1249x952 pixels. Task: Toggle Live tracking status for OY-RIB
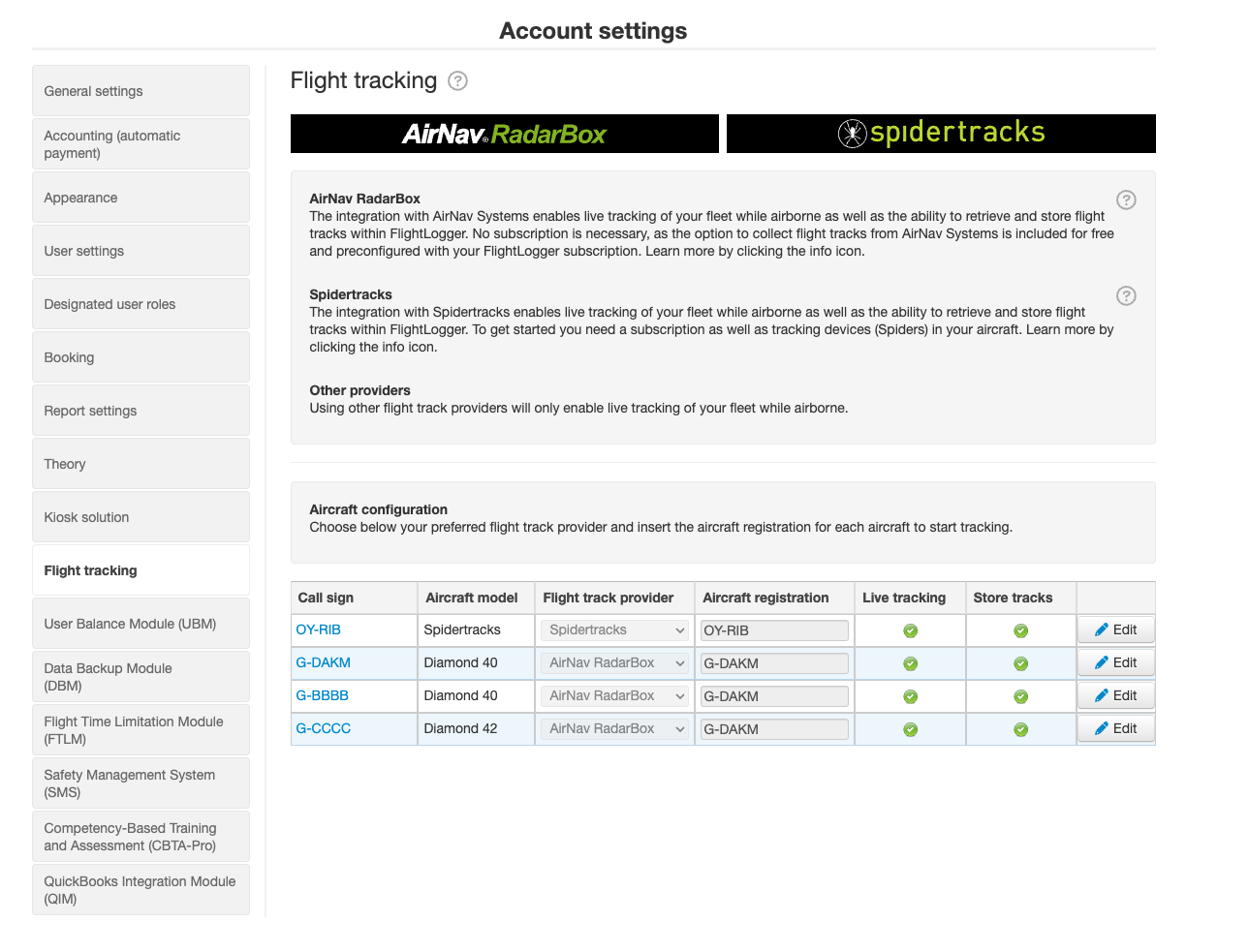pos(909,630)
